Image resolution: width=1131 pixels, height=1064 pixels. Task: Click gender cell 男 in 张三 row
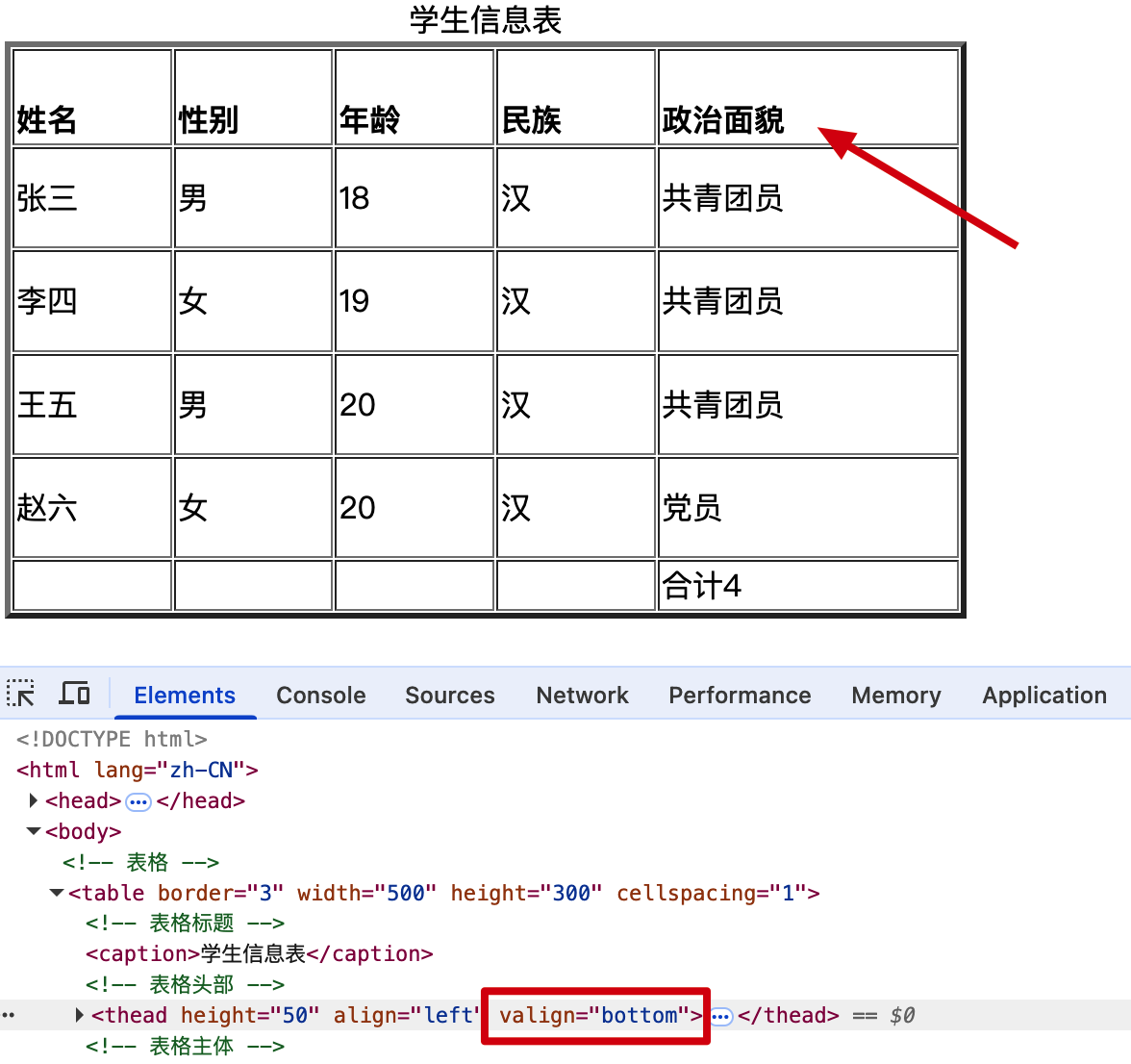253,197
